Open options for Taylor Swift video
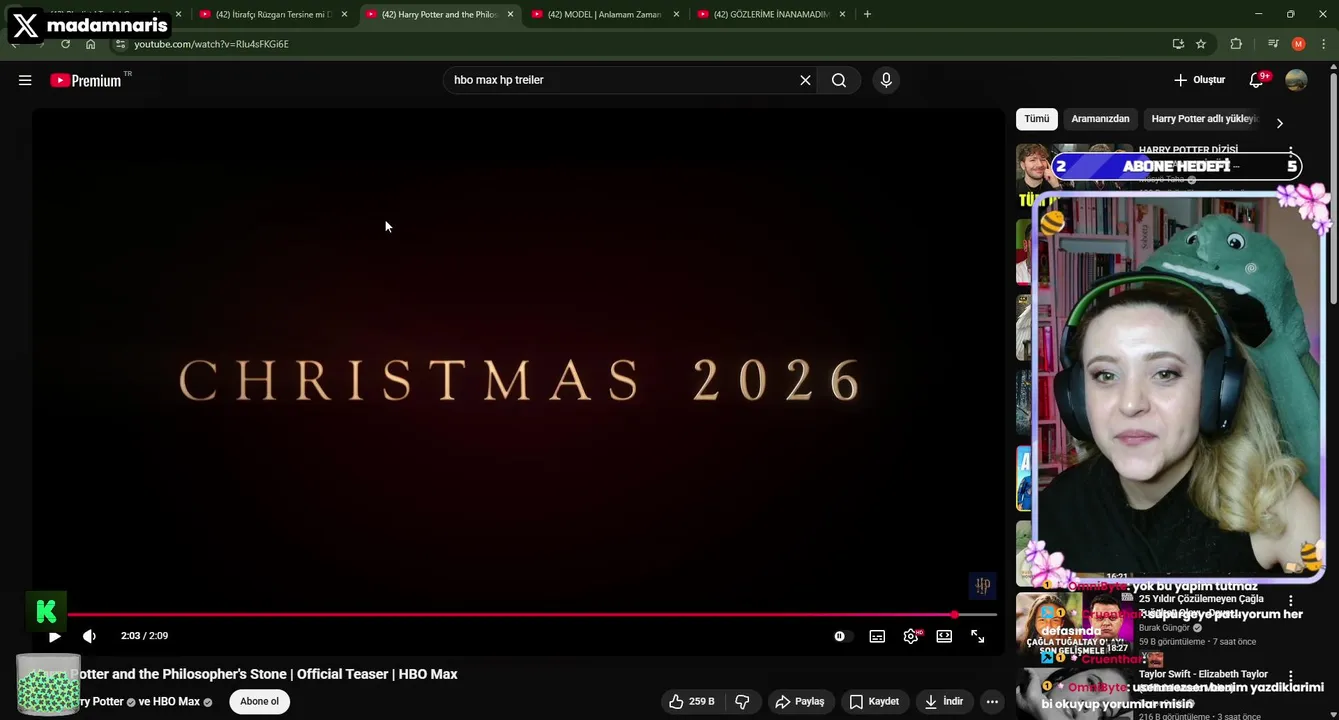This screenshot has width=1339, height=720. pos(1291,677)
